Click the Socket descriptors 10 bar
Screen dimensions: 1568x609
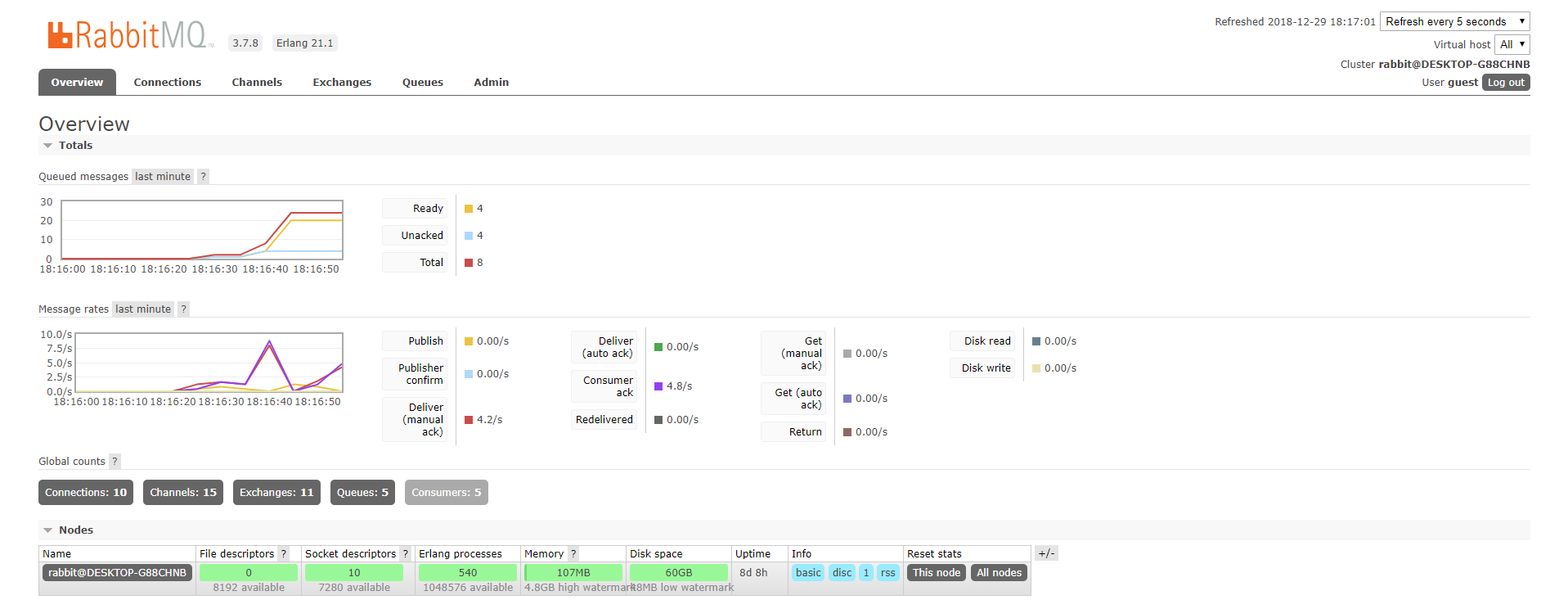pos(354,573)
